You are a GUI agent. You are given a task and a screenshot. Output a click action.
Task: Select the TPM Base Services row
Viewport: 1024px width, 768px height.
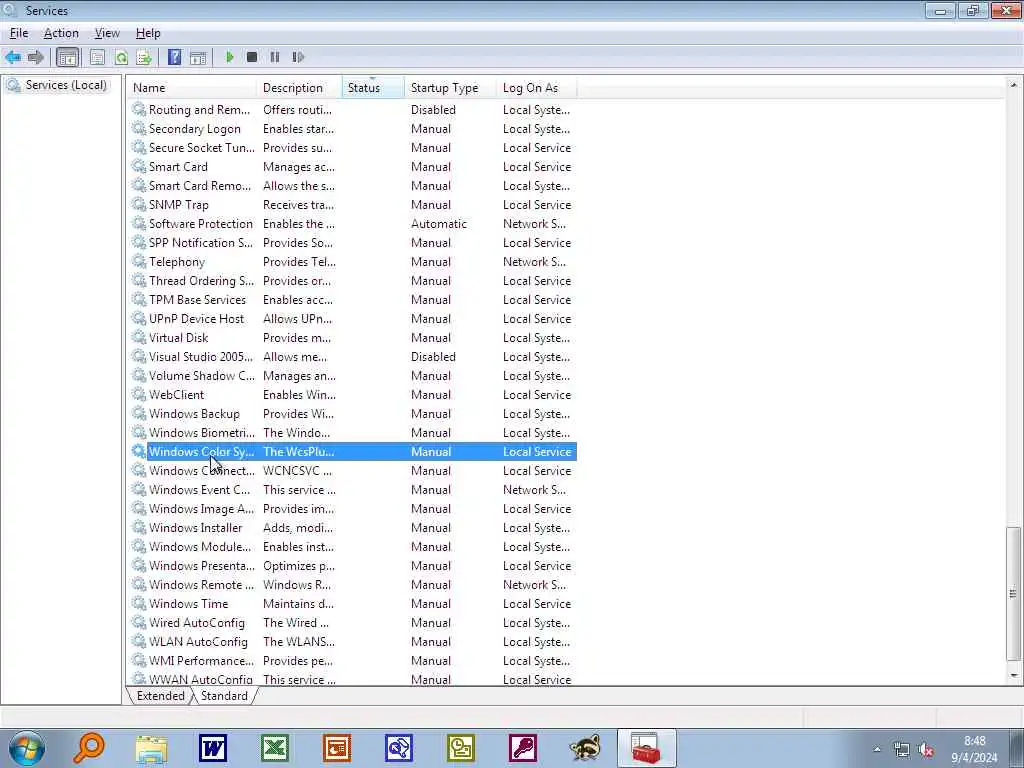[x=353, y=300]
